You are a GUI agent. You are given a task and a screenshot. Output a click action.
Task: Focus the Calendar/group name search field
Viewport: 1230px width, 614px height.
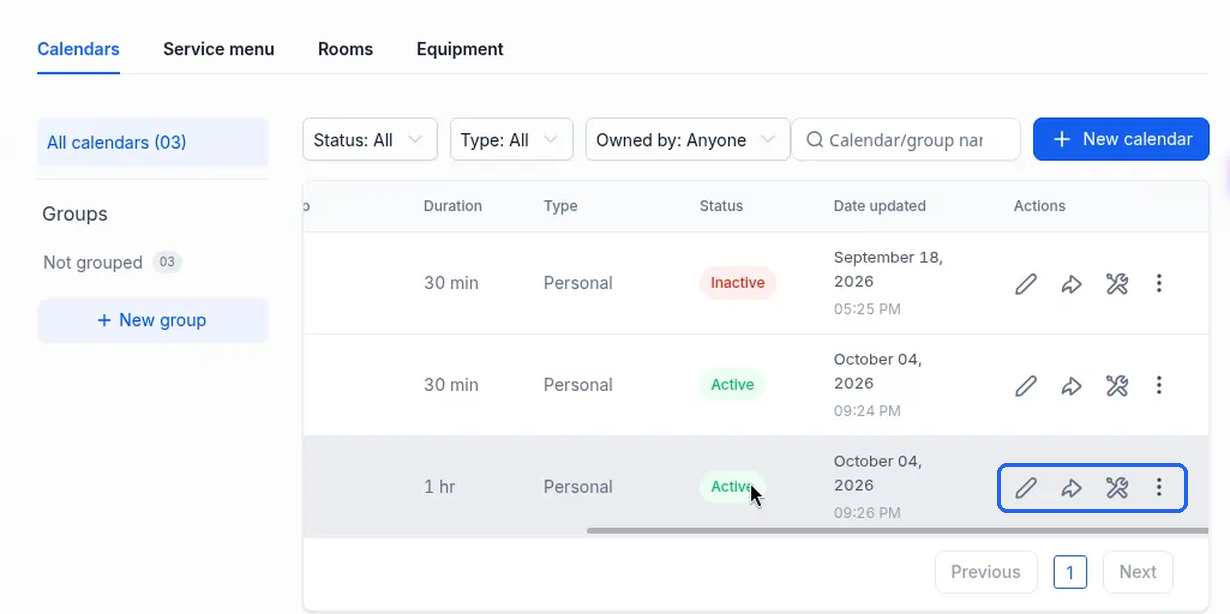(x=906, y=140)
